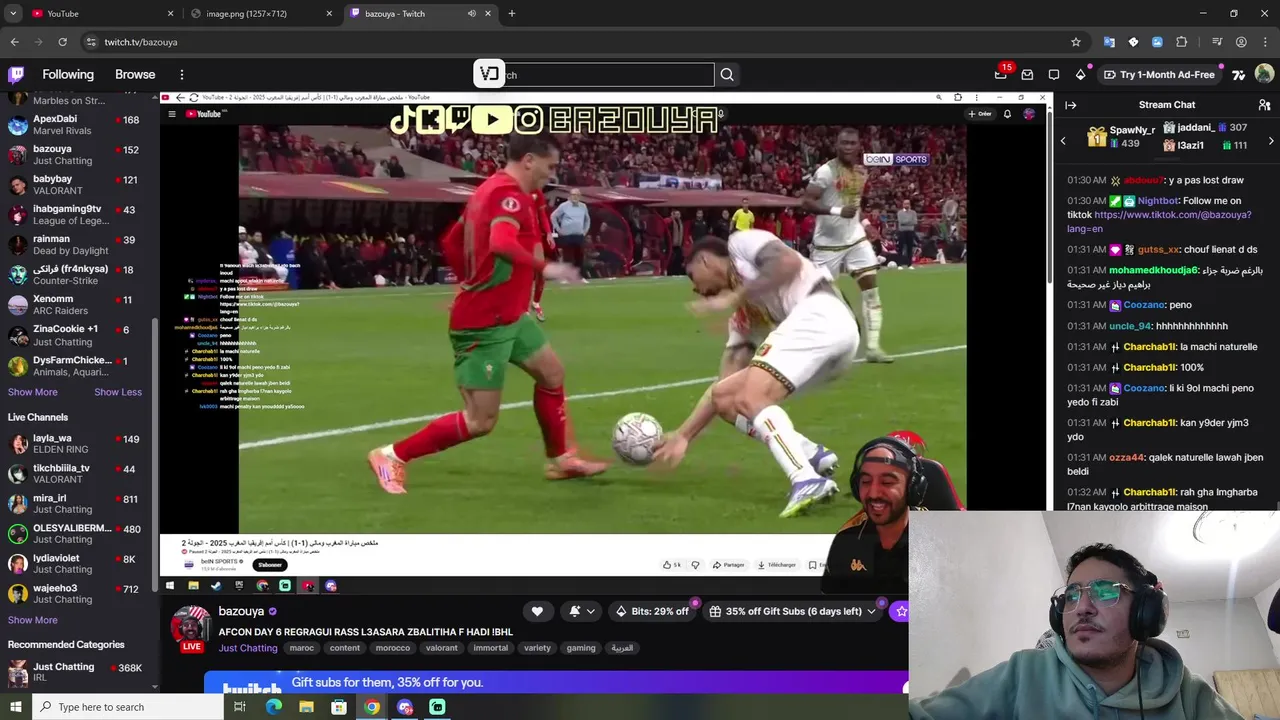
Task: Show next chat leaderboard with right arrow
Action: coord(1271,140)
